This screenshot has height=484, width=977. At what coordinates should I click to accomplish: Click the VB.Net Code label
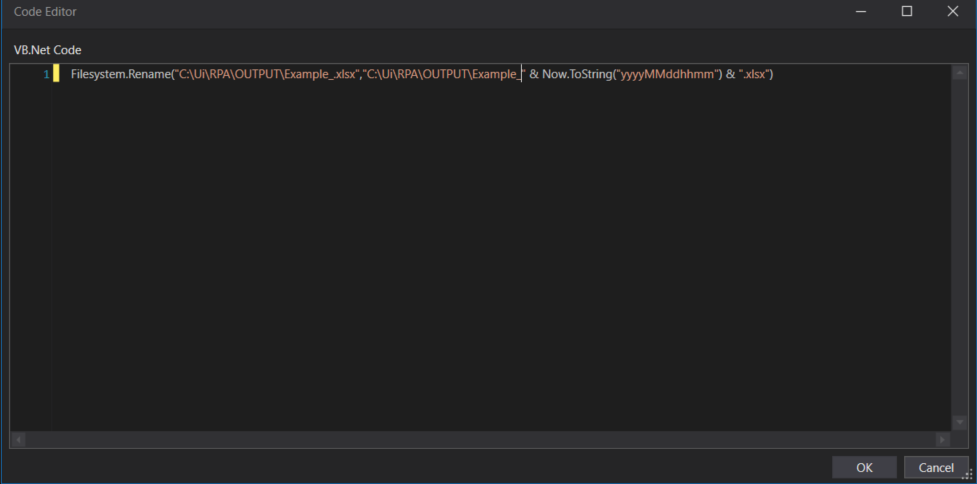point(47,50)
